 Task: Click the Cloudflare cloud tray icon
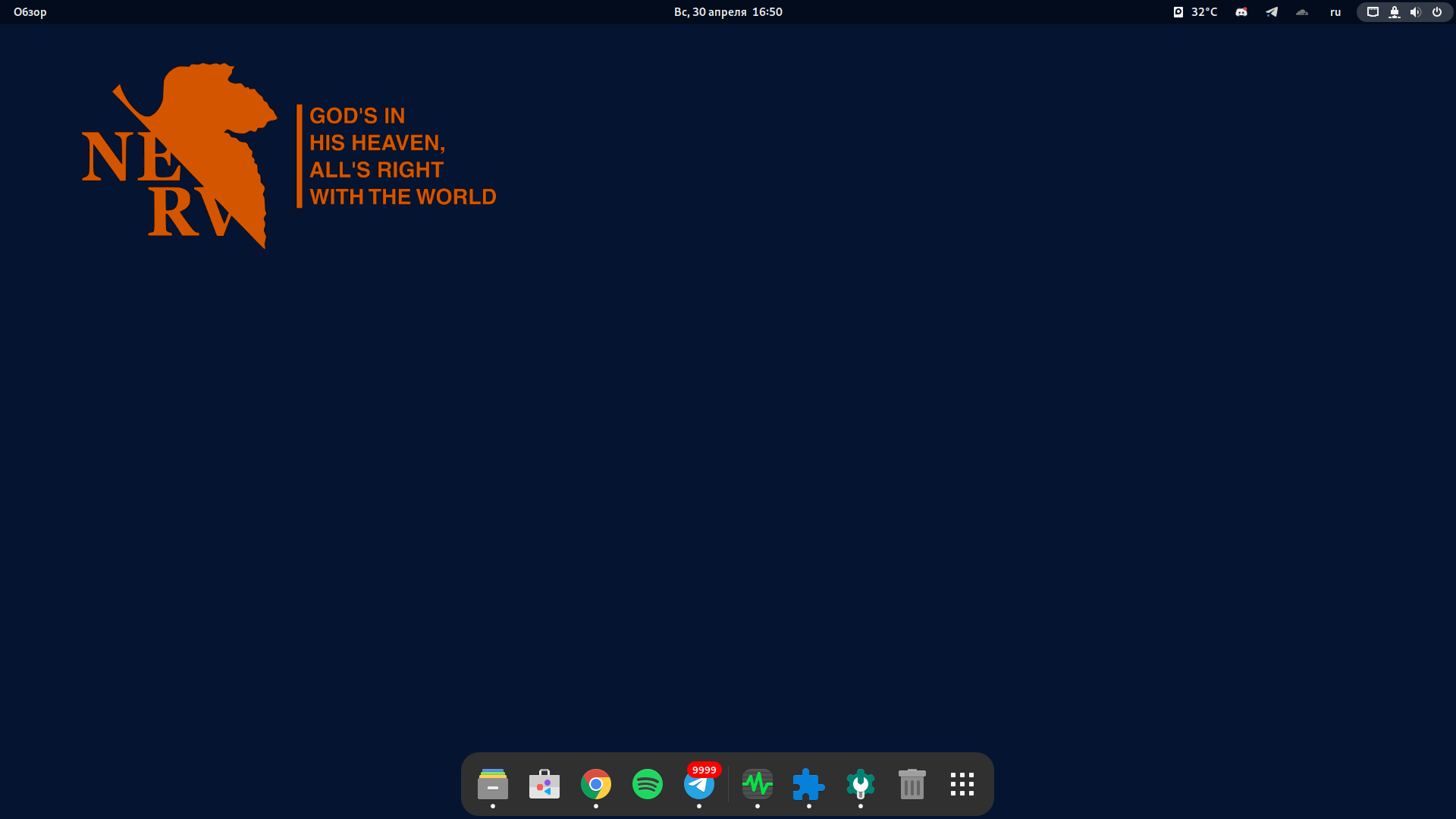click(x=1302, y=12)
